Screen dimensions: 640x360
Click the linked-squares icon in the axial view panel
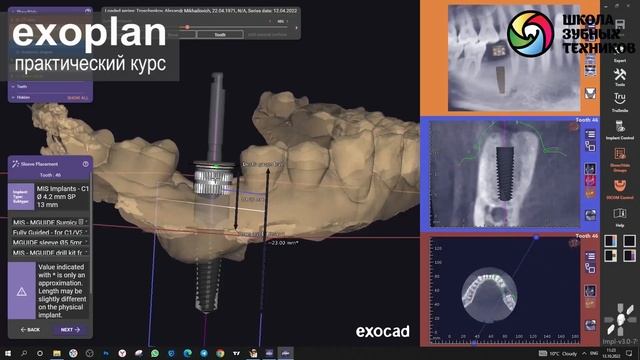(x=590, y=268)
